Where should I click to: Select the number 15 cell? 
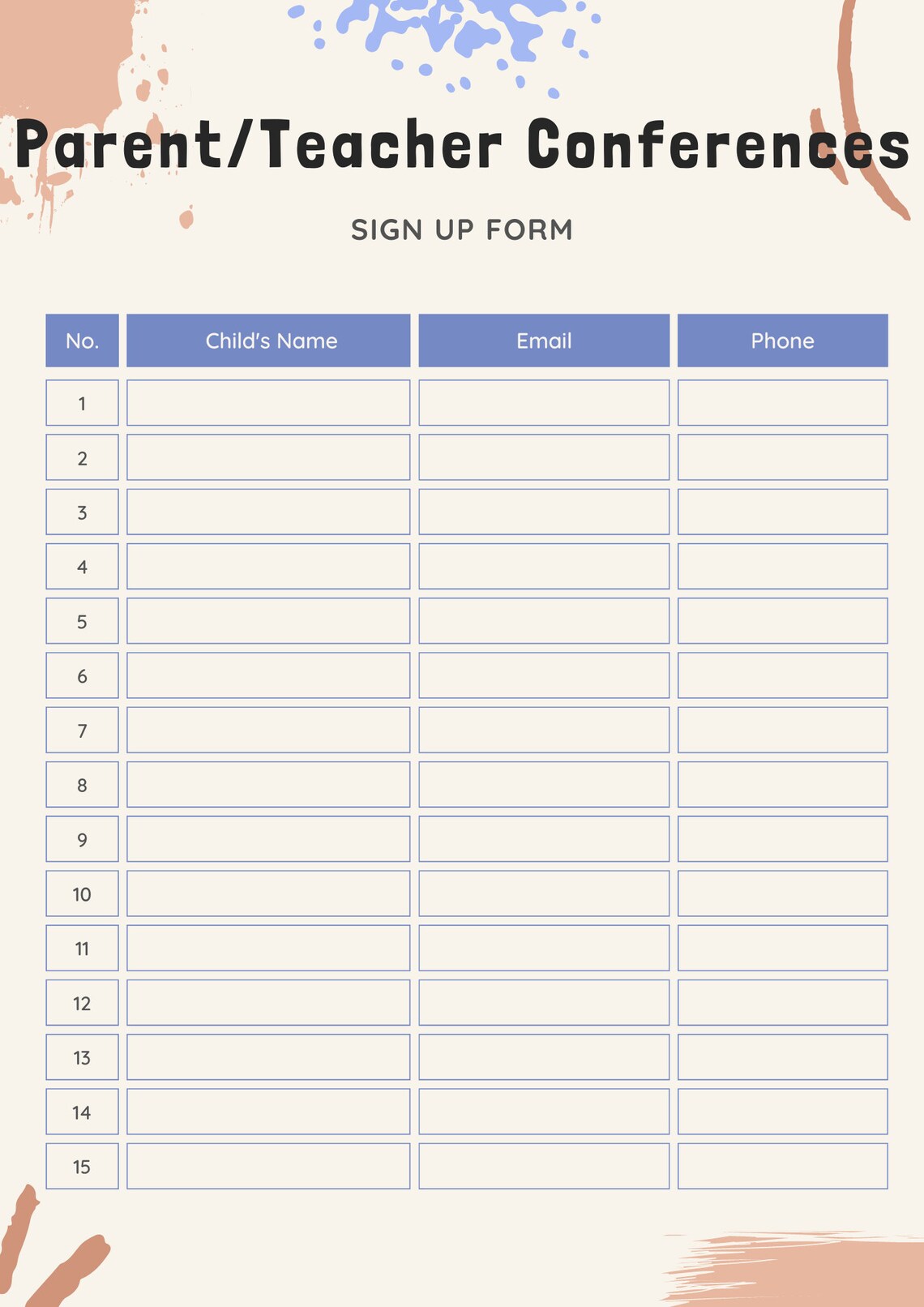click(x=82, y=1166)
